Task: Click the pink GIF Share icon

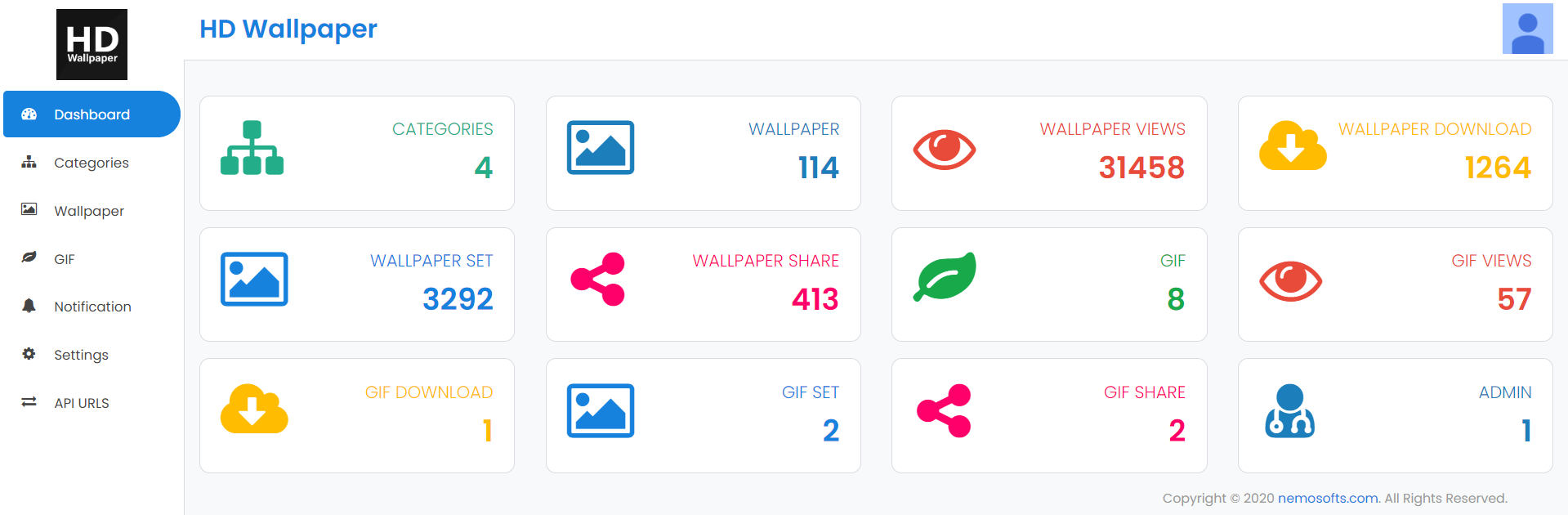Action: click(944, 411)
